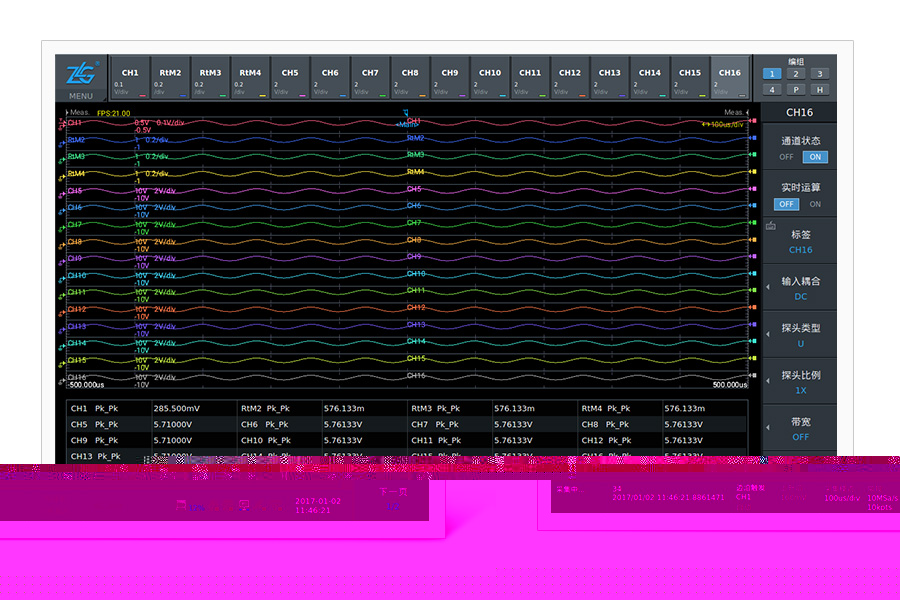900x600 pixels.
Task: Click the CH1 color indicator in its tab
Action: [x=143, y=97]
